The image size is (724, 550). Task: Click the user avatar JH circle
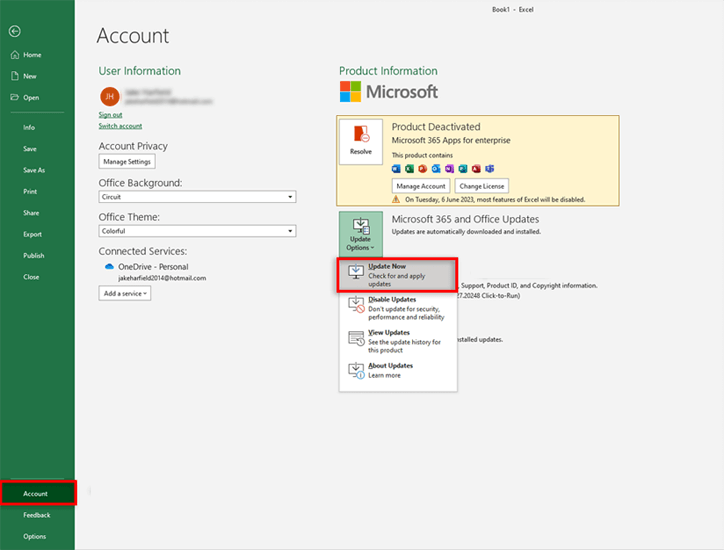click(x=108, y=96)
